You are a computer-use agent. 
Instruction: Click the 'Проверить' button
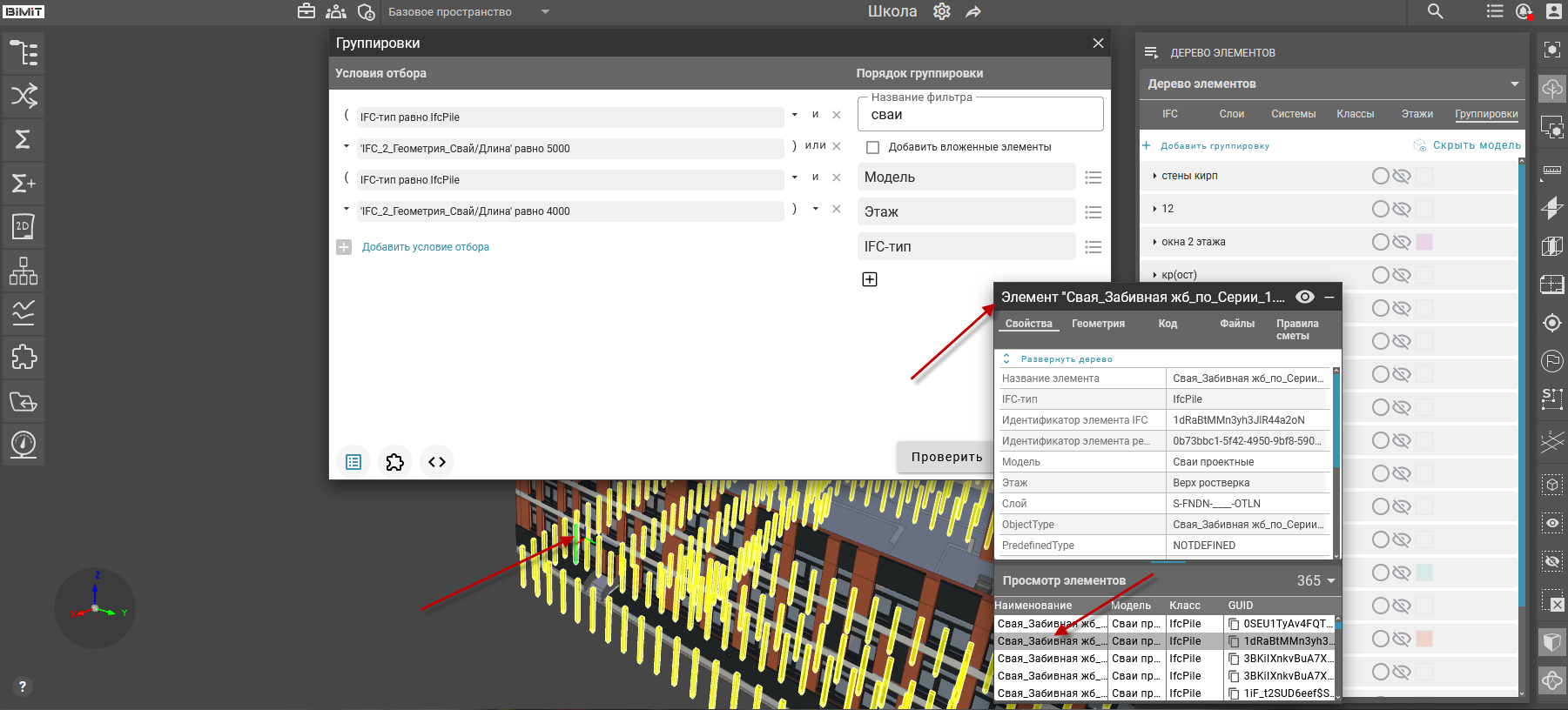946,457
